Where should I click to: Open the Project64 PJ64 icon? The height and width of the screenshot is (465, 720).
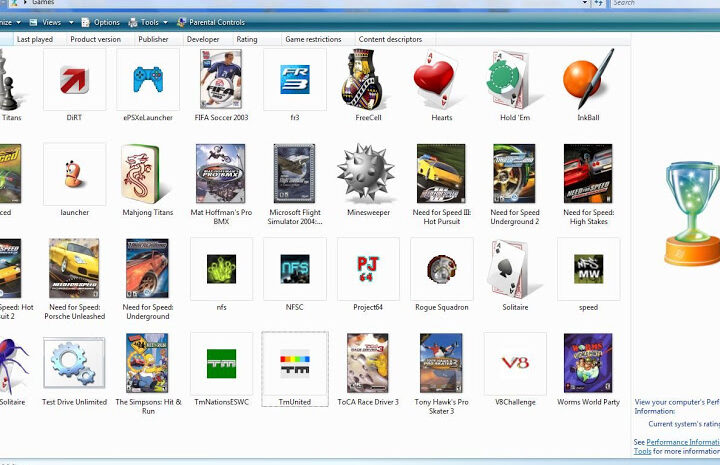368,269
